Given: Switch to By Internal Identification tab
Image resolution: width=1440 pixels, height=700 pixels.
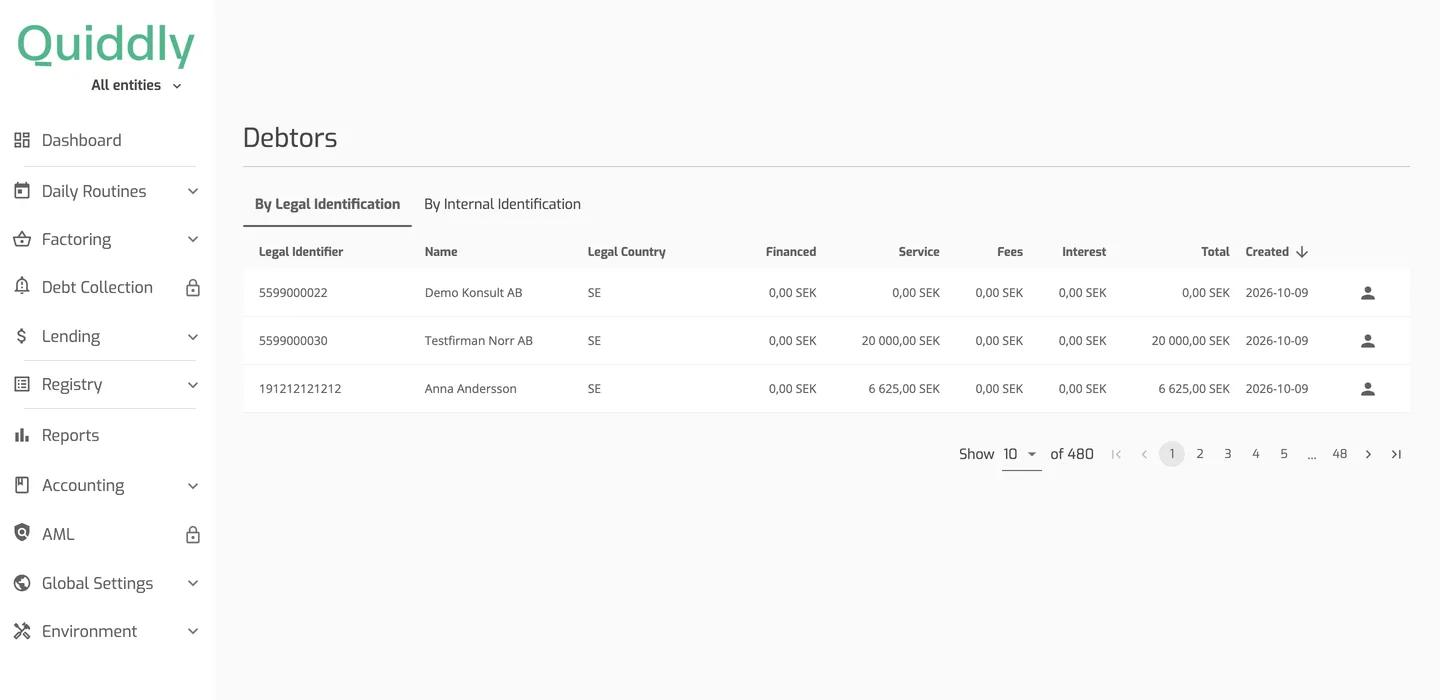Looking at the screenshot, I should 502,204.
